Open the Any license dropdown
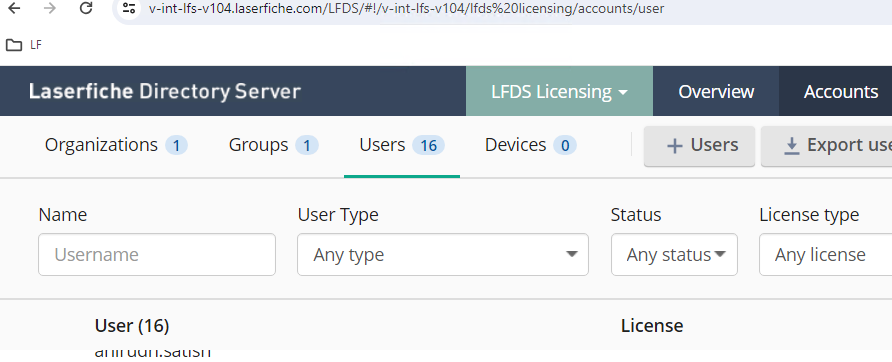This screenshot has height=362, width=892. pos(826,254)
